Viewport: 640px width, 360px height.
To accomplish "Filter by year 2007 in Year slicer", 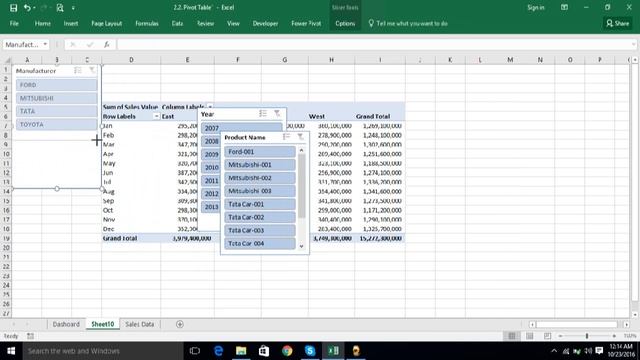I will (x=241, y=128).
